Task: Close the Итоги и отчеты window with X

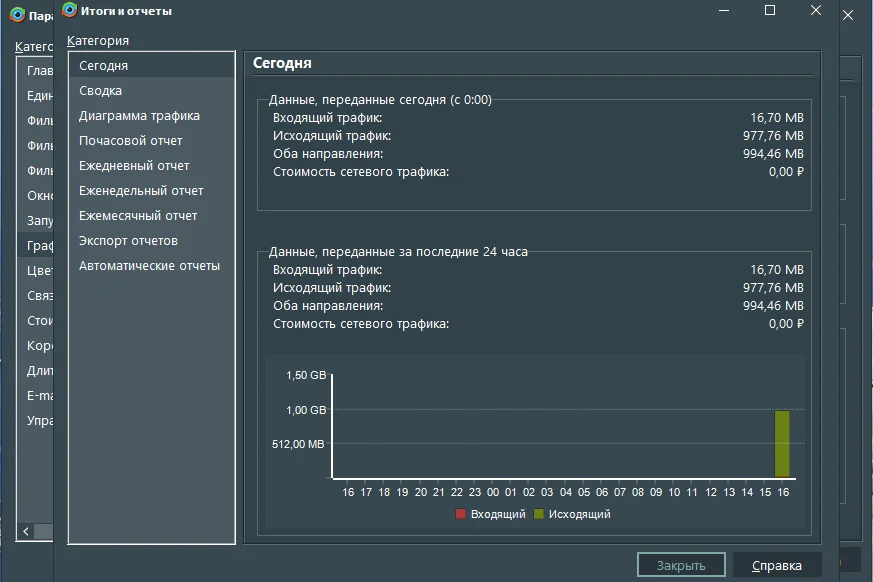Action: click(x=816, y=10)
